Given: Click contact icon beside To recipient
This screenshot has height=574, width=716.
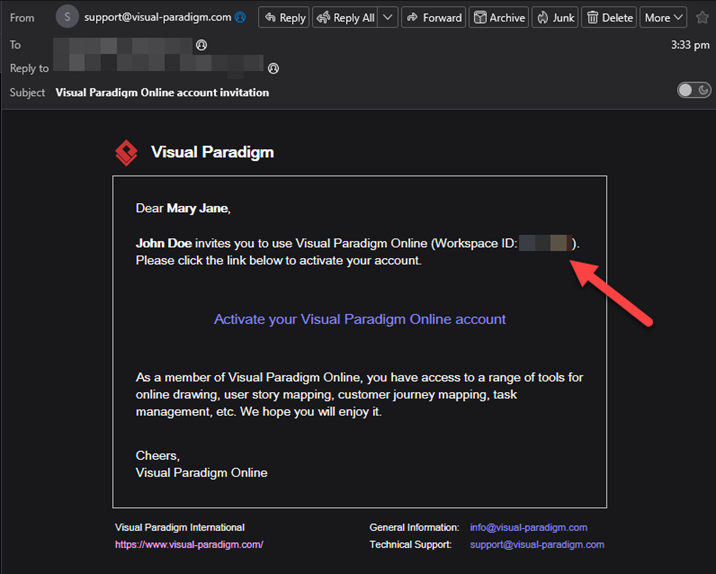Looking at the screenshot, I should pyautogui.click(x=201, y=45).
